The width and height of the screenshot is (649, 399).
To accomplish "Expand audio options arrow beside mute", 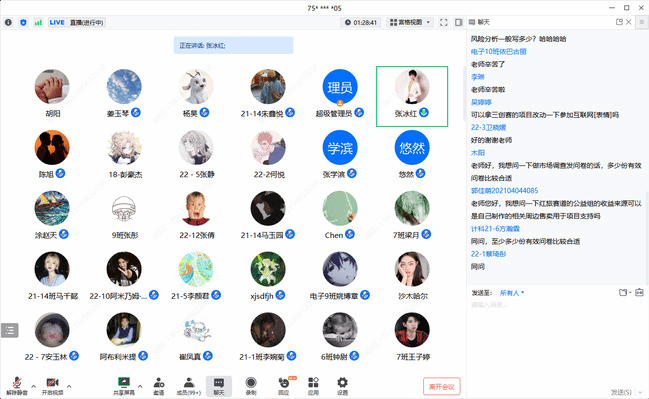I will [34, 386].
